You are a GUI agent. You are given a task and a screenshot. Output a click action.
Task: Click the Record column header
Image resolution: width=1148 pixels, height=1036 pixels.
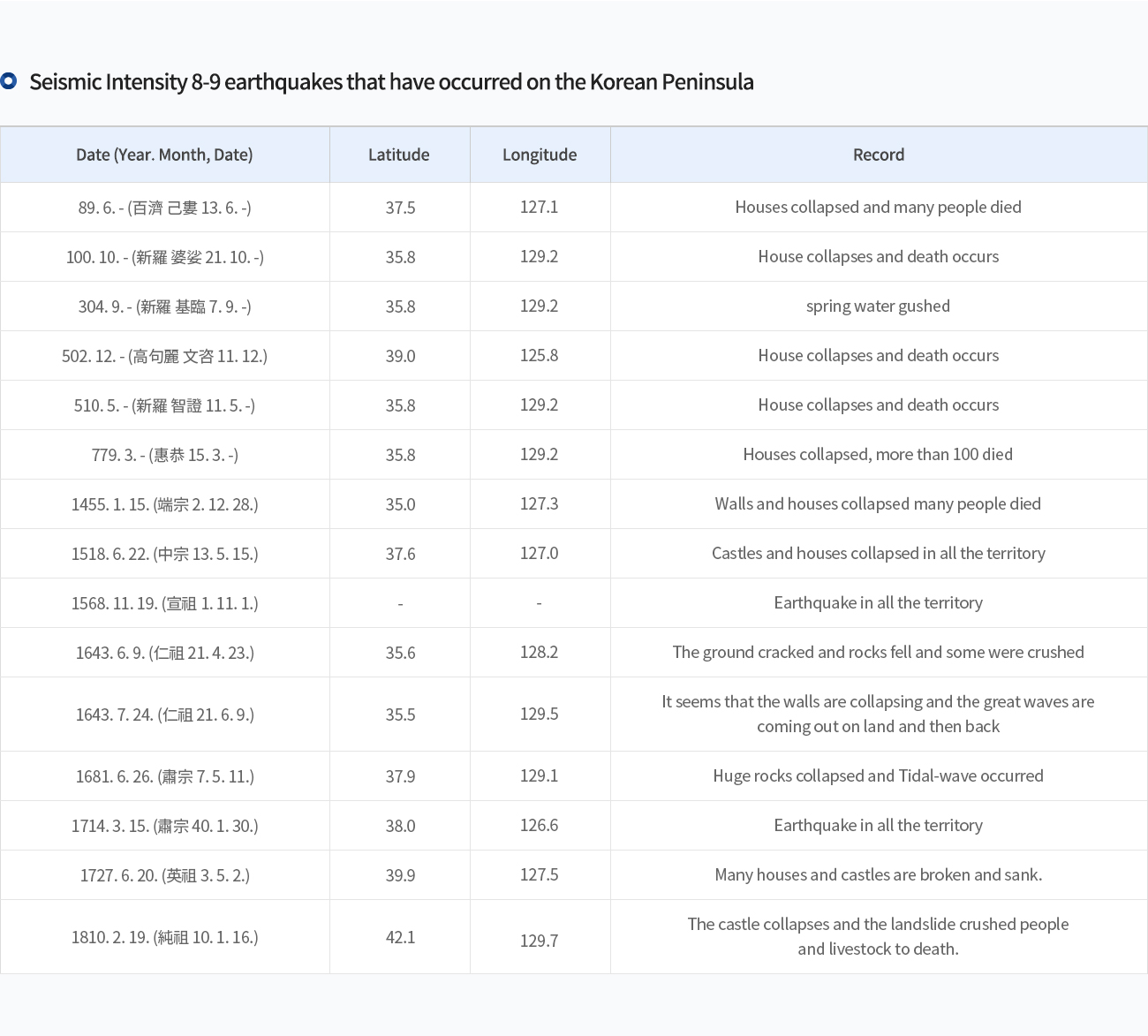879,155
